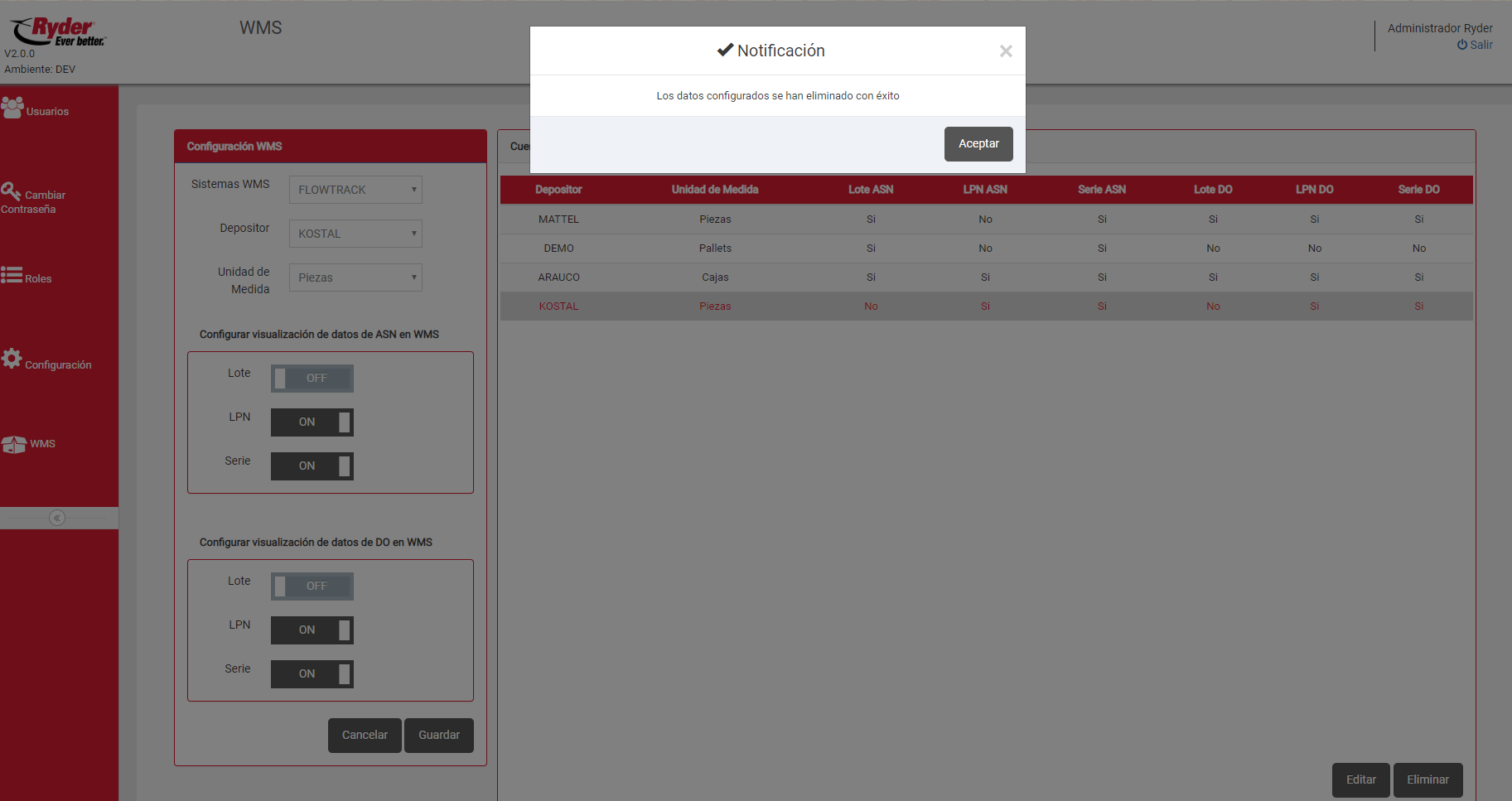1512x801 pixels.
Task: Sort by the Depositor column header
Action: tap(558, 190)
